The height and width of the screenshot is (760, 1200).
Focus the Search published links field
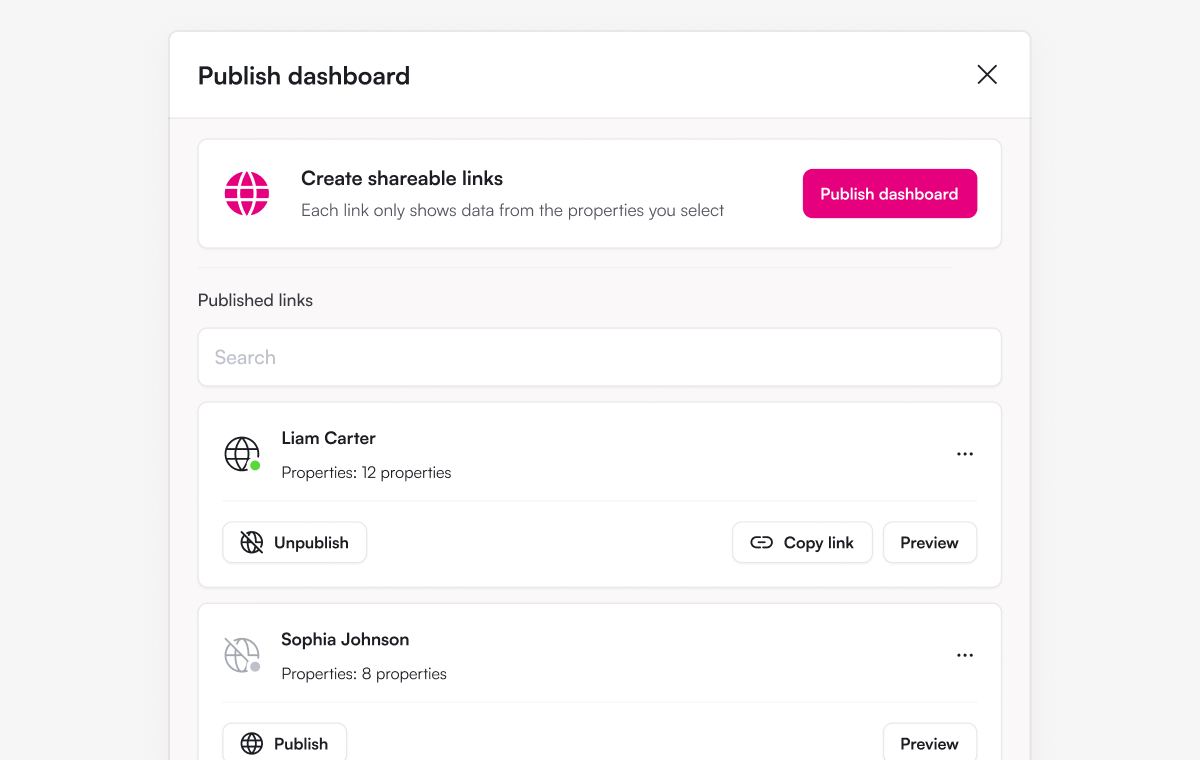click(600, 357)
